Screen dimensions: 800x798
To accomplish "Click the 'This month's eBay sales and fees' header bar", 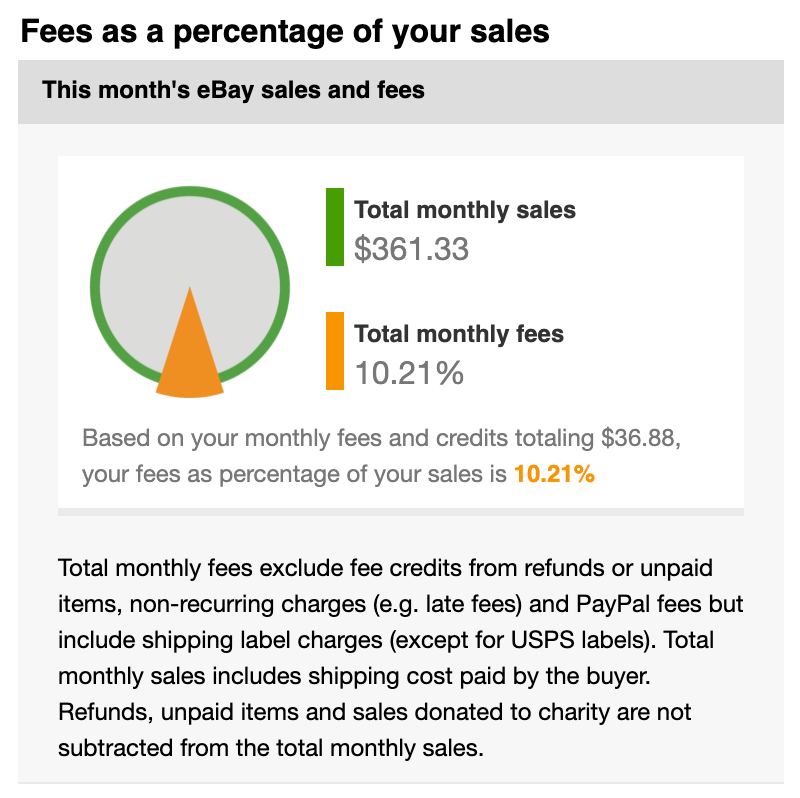I will (x=401, y=92).
